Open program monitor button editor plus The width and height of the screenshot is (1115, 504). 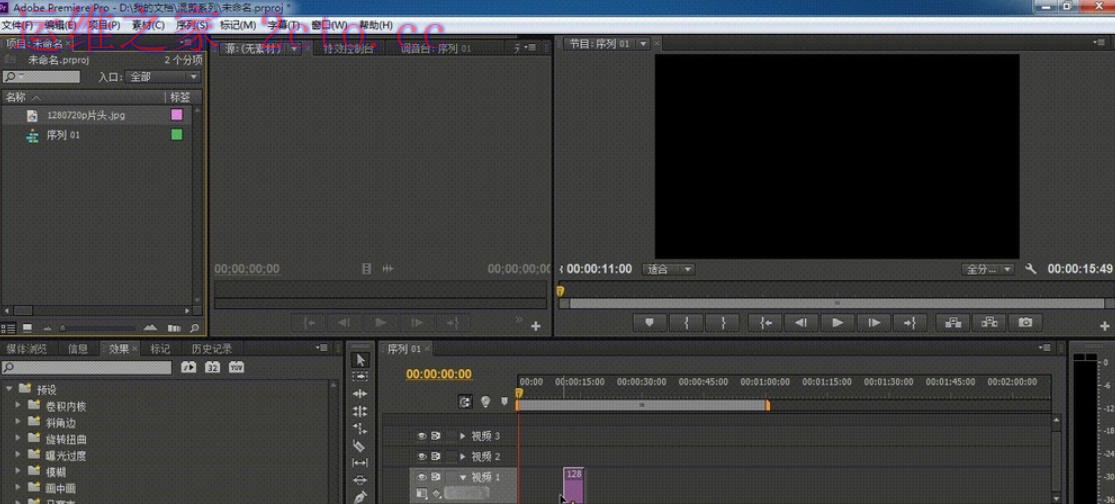coord(1104,326)
